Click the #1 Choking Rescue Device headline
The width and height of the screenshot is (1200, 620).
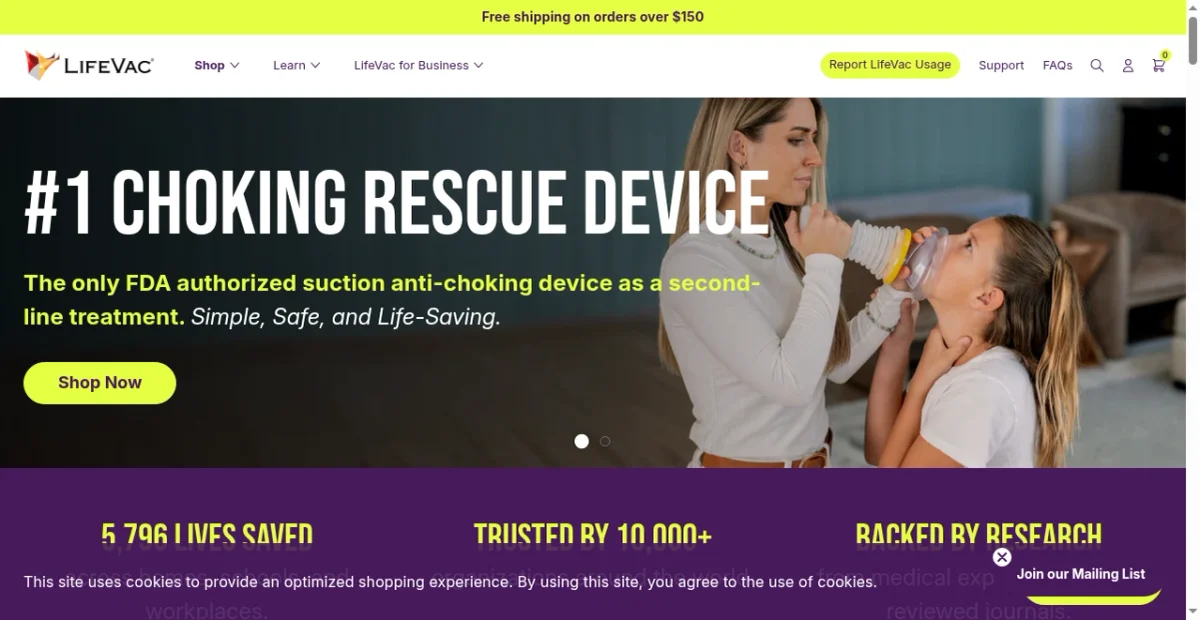tap(396, 203)
